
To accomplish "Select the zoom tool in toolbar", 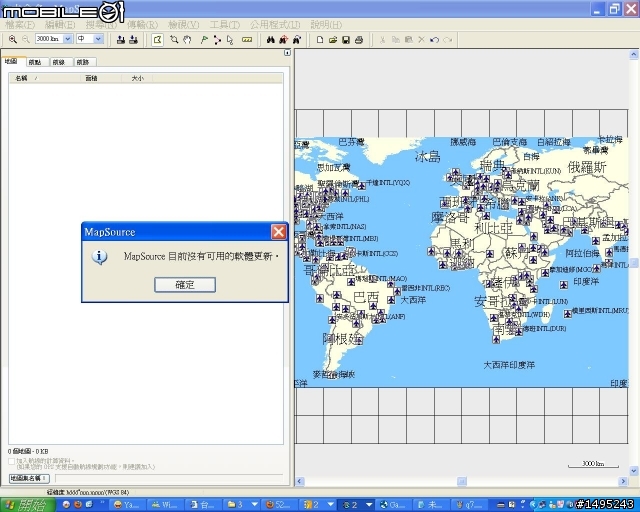I will click(174, 40).
